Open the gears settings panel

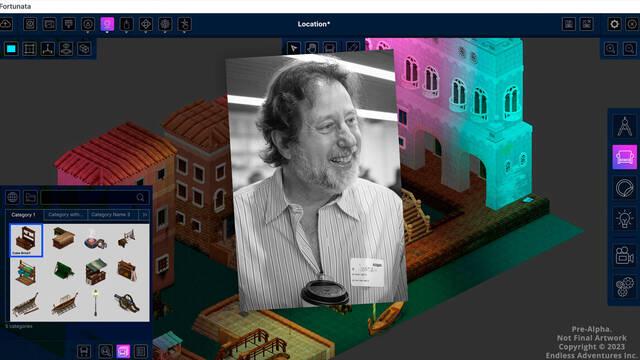tap(624, 287)
